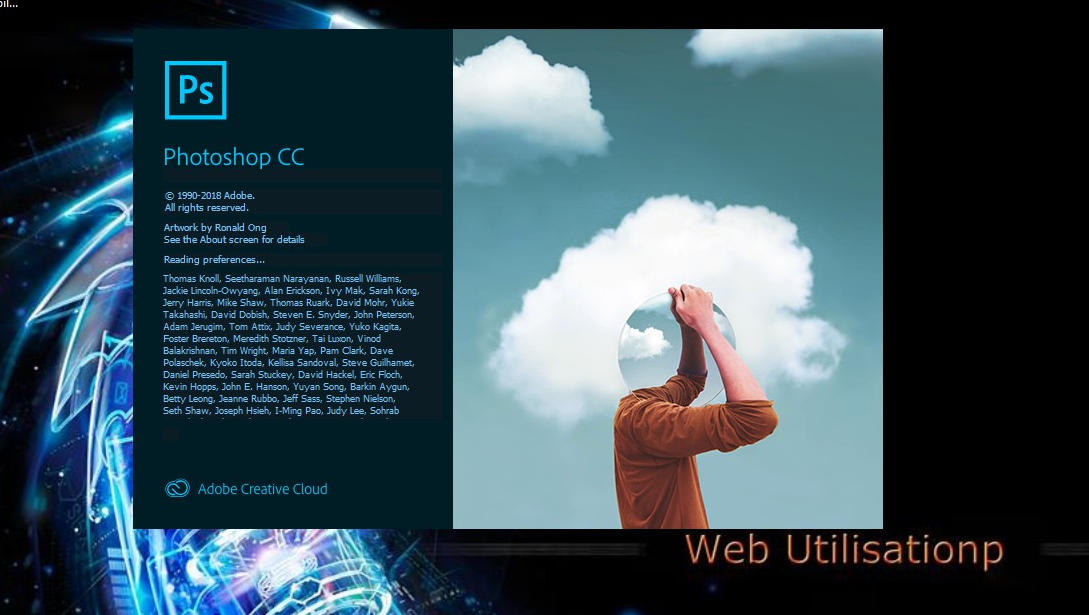Click the Adobe Creative Cloud logo icon
The image size is (1089, 615).
(177, 489)
